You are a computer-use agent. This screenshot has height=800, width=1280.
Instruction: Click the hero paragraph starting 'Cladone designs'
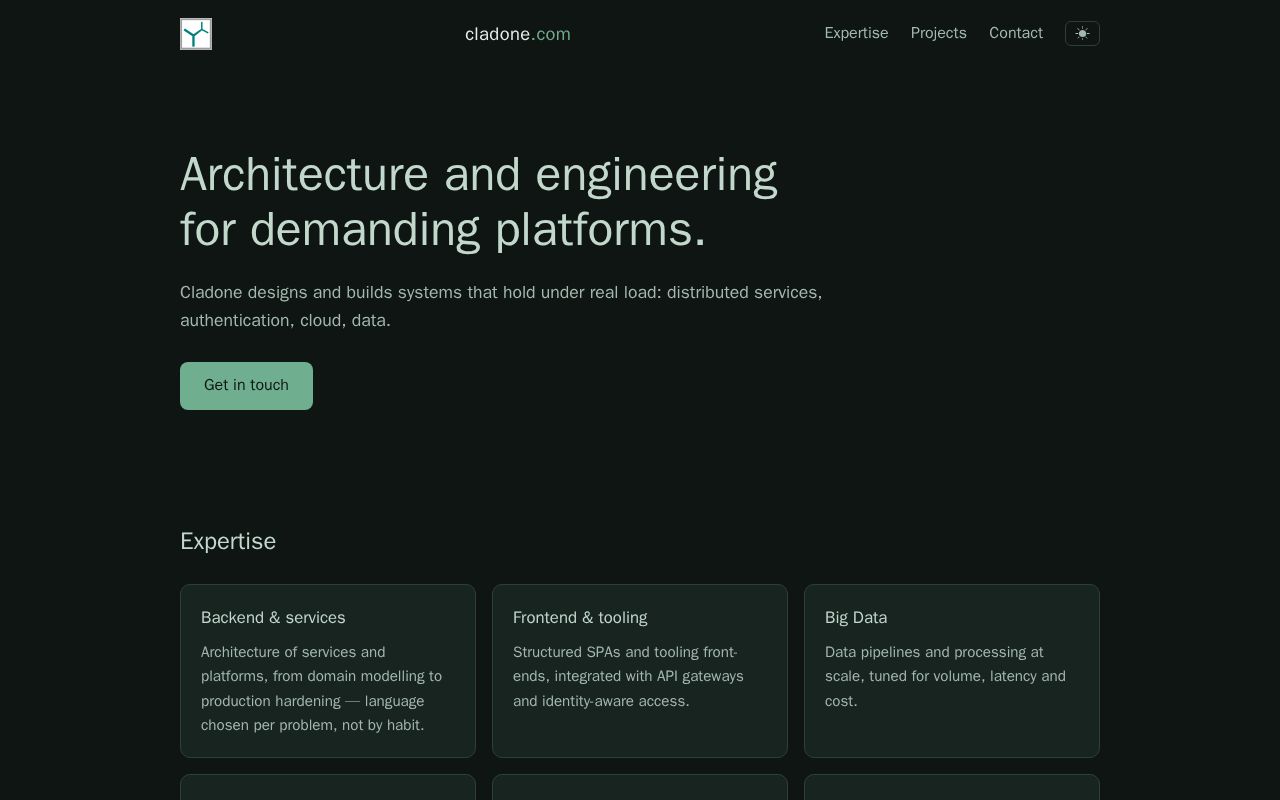(501, 306)
